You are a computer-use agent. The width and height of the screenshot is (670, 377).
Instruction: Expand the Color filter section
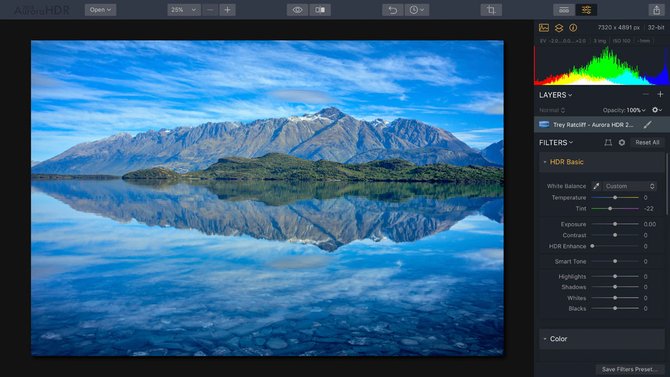point(602,339)
